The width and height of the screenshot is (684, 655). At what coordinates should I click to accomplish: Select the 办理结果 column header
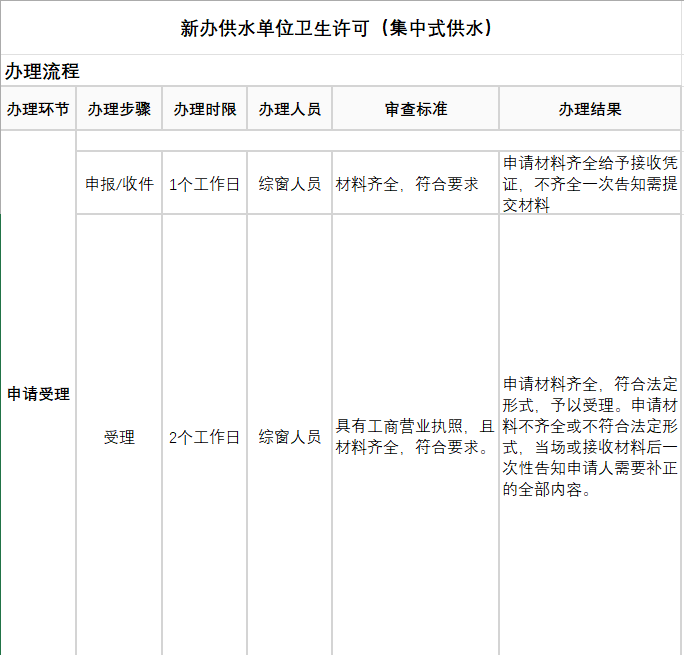(590, 109)
